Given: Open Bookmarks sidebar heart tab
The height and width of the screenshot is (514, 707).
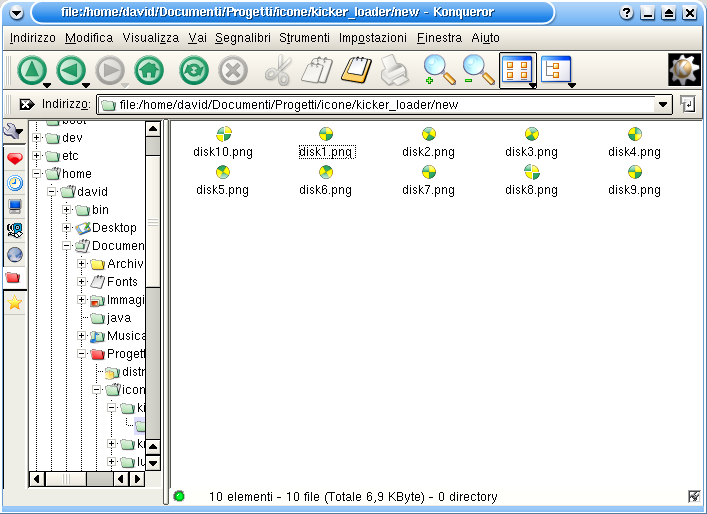Looking at the screenshot, I should [x=14, y=158].
